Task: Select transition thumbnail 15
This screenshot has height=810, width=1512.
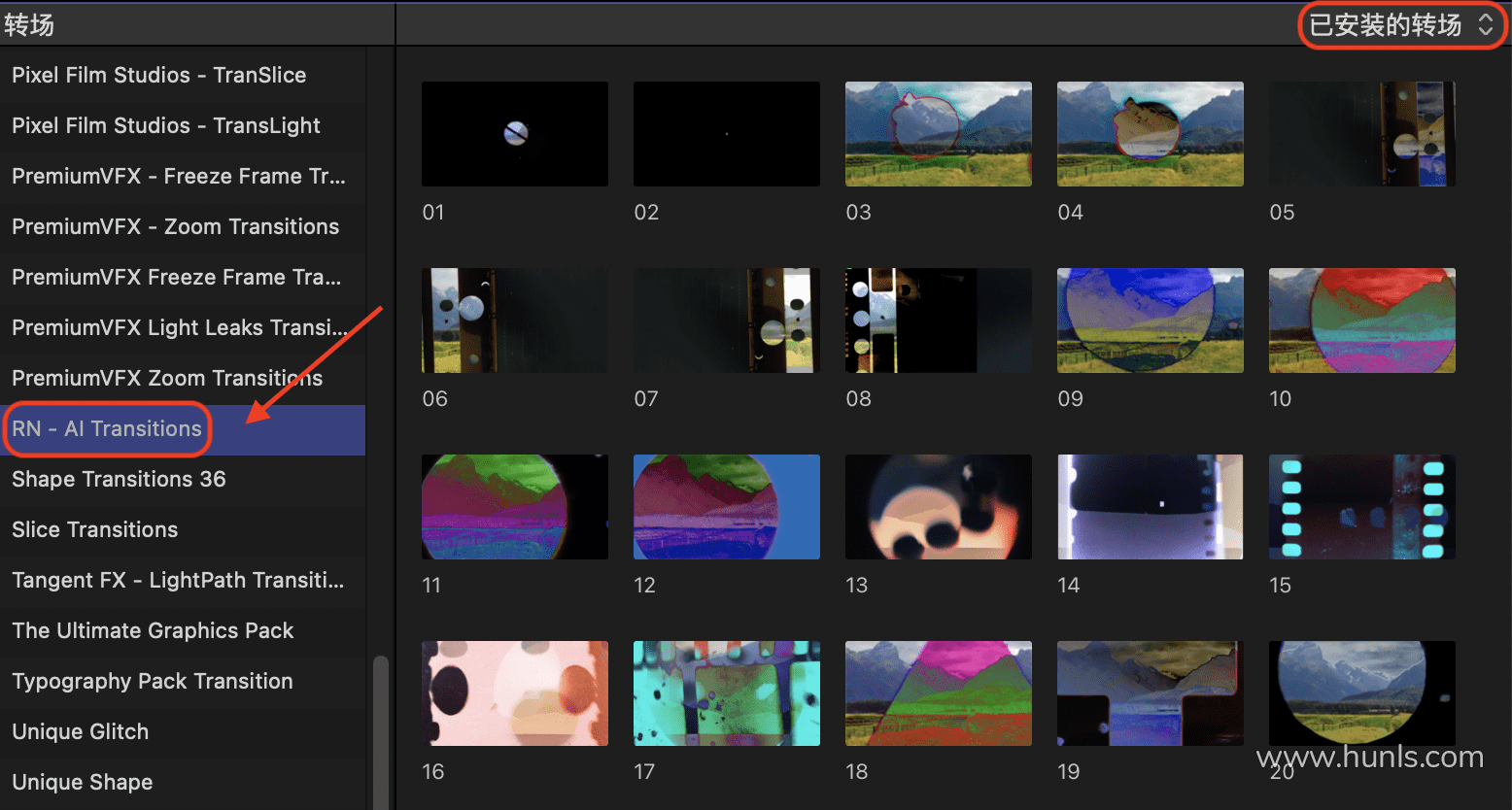Action: coord(1362,507)
